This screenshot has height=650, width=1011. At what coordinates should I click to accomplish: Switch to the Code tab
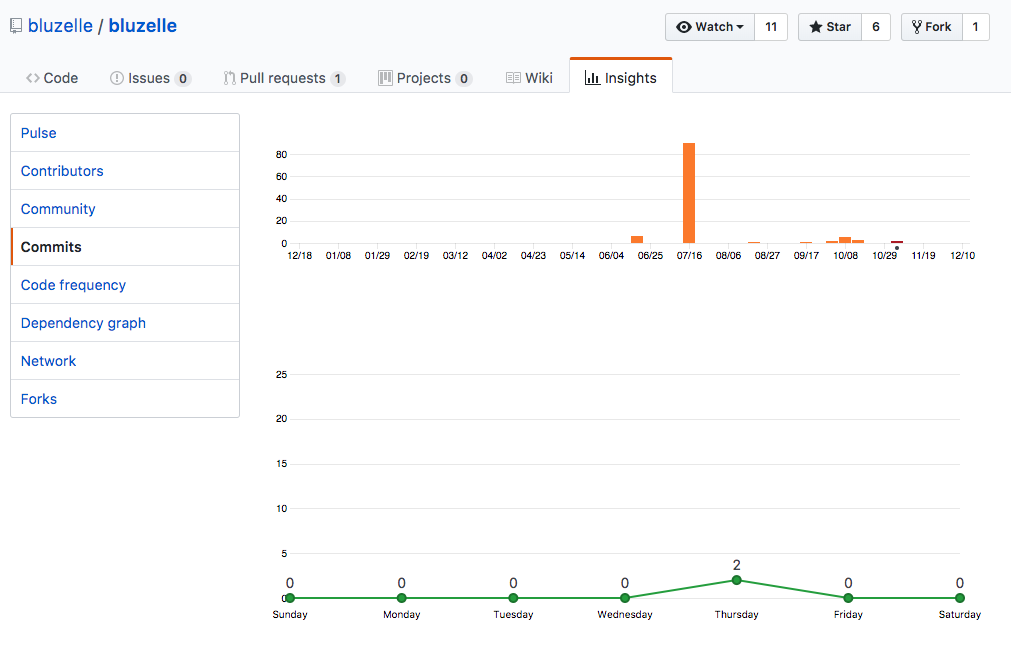click(52, 78)
